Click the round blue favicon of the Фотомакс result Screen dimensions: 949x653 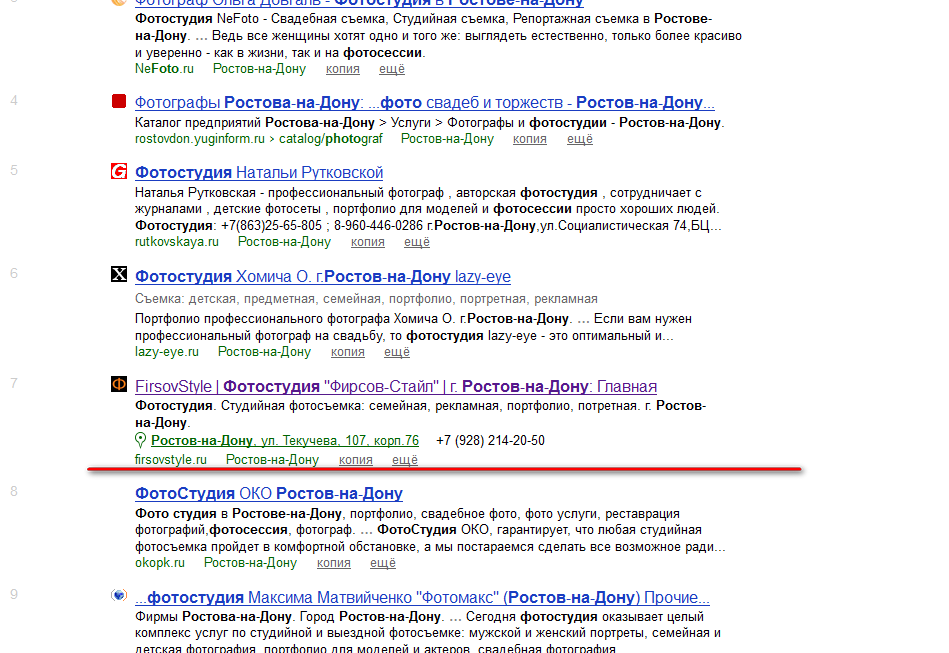119,596
